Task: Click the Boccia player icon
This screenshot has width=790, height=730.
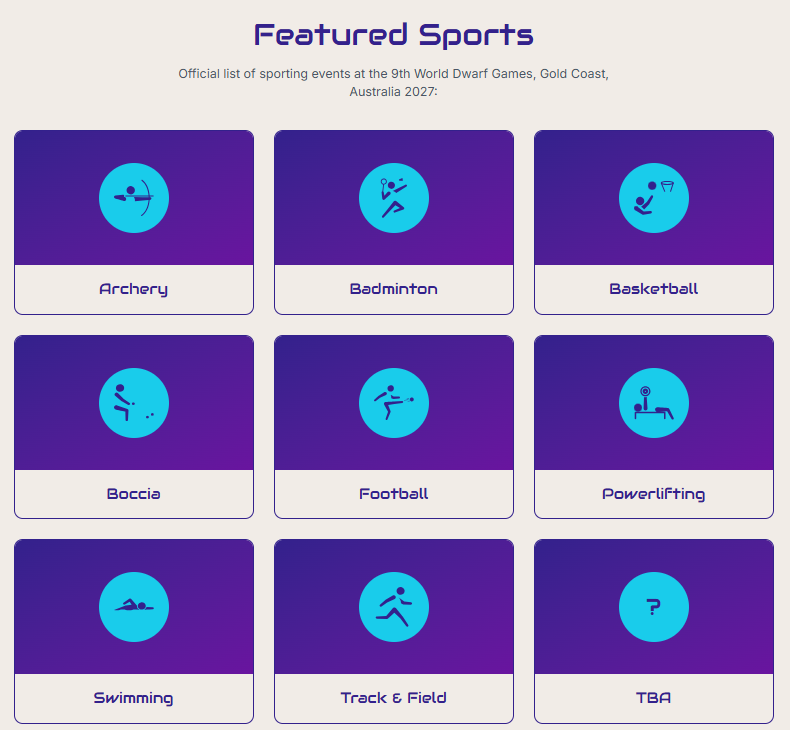Action: [x=134, y=403]
